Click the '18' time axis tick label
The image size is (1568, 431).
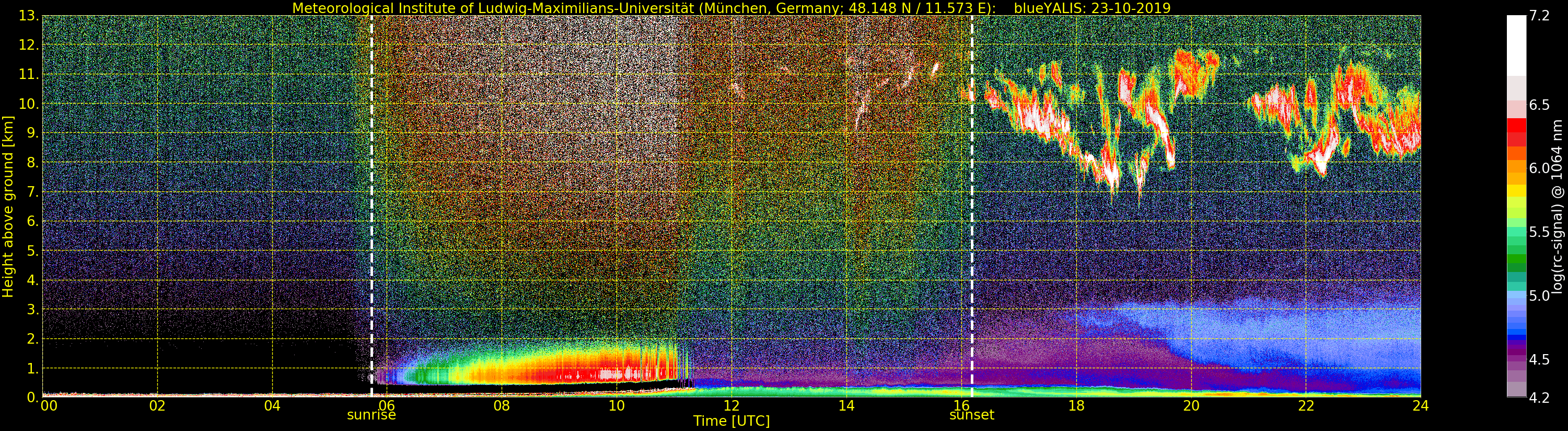pyautogui.click(x=1076, y=405)
